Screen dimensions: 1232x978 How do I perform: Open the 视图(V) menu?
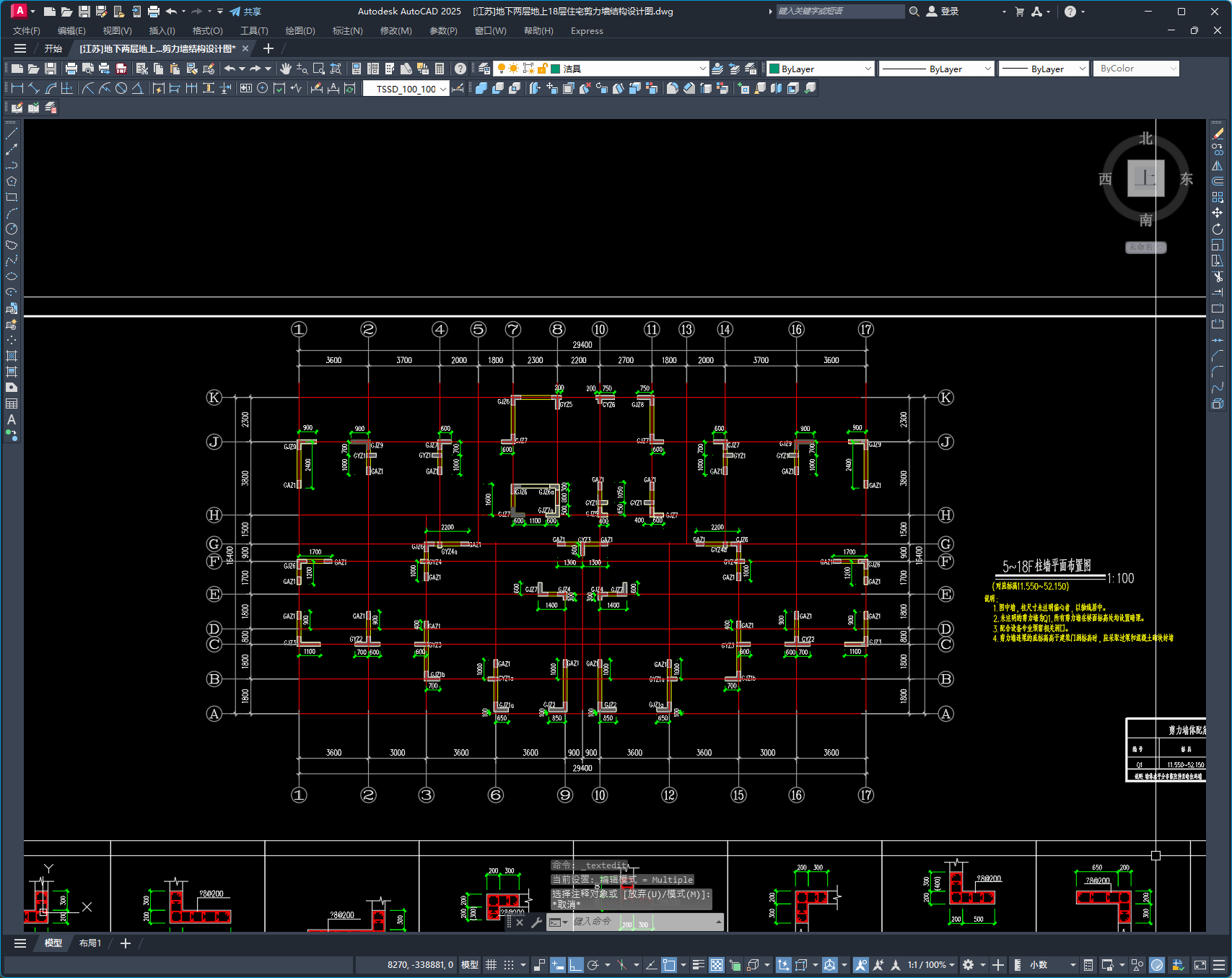(117, 31)
